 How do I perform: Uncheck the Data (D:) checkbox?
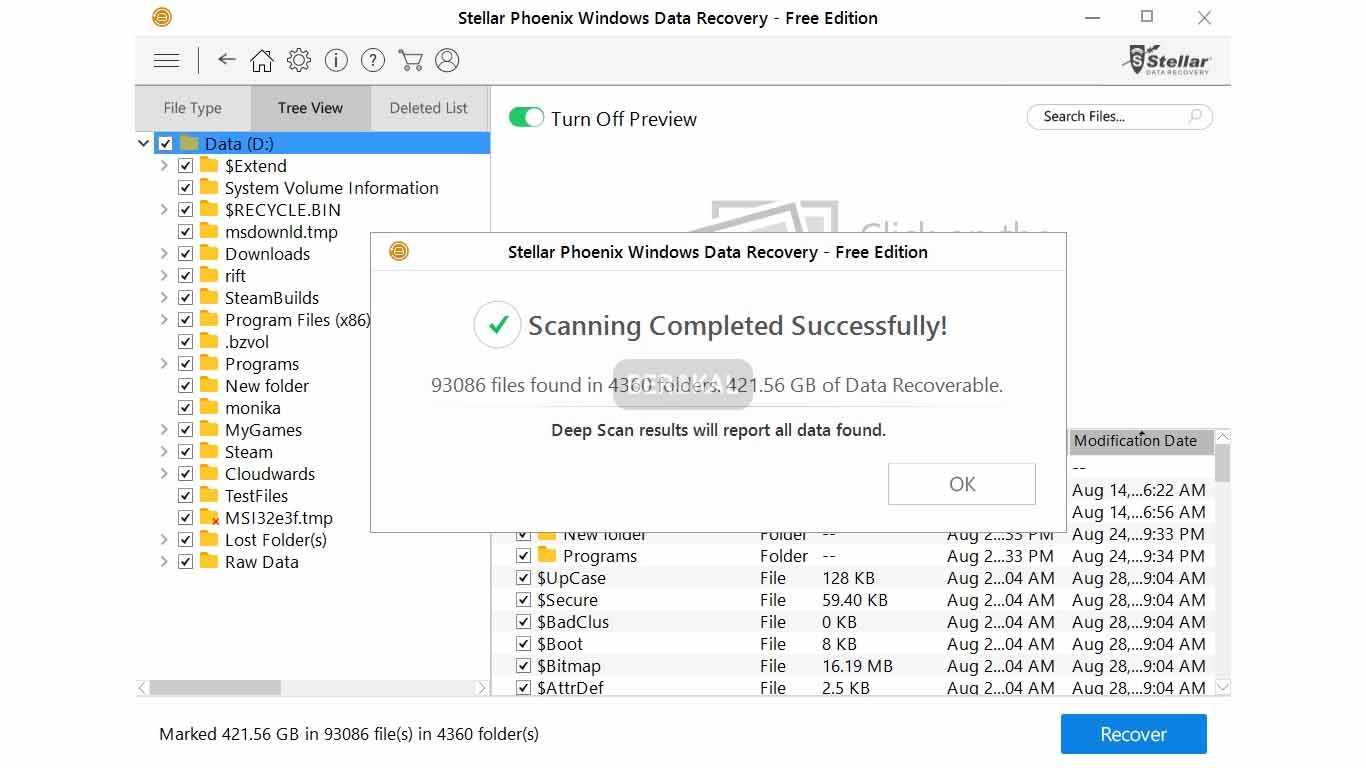tap(166, 144)
